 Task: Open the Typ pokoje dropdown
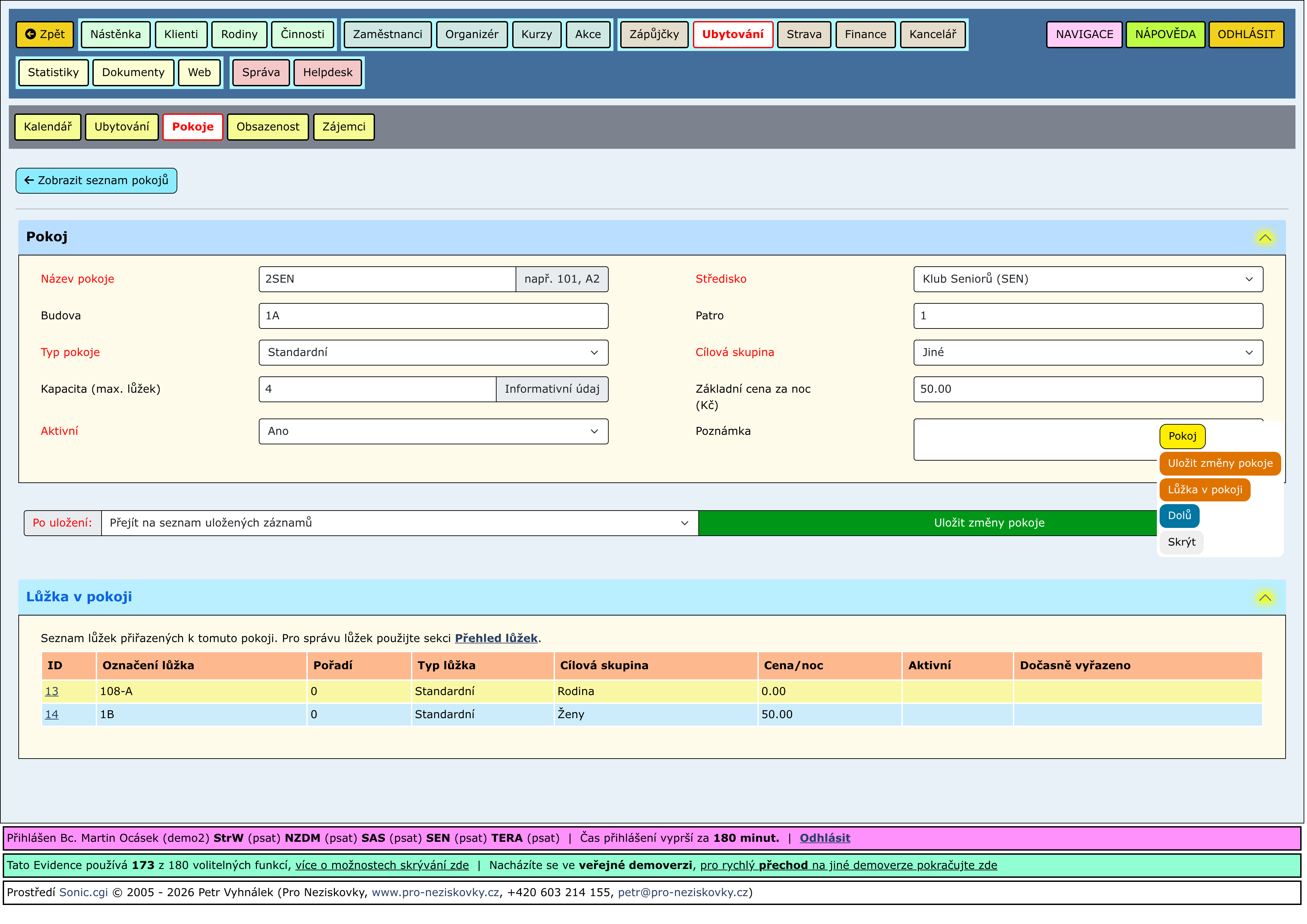433,352
